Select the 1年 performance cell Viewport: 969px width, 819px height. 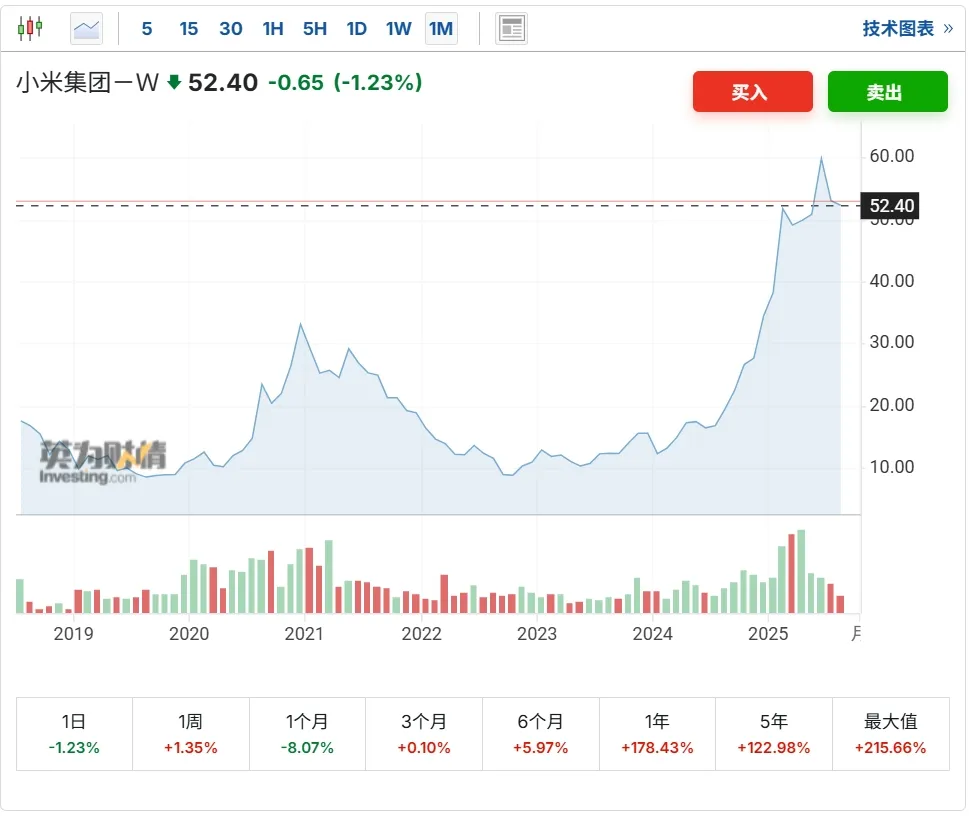tap(657, 734)
